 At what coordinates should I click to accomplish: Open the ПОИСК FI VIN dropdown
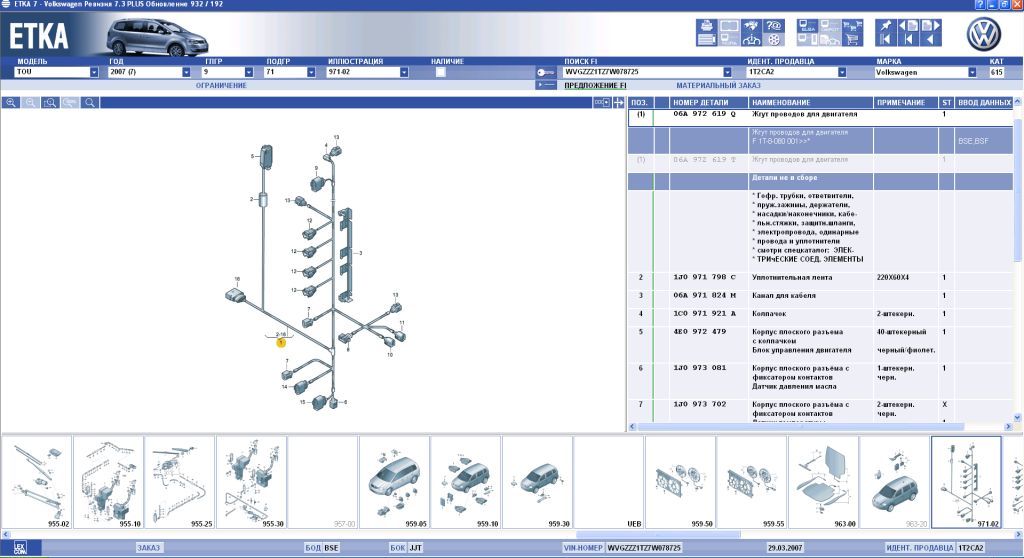click(x=728, y=73)
